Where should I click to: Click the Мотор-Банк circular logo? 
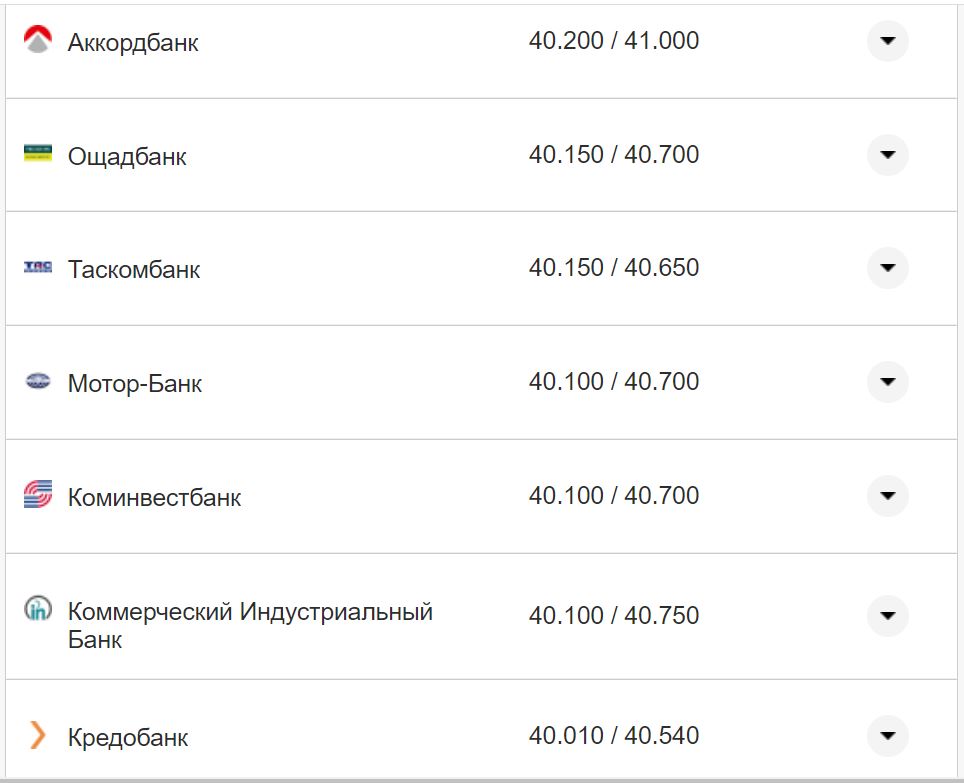point(35,382)
